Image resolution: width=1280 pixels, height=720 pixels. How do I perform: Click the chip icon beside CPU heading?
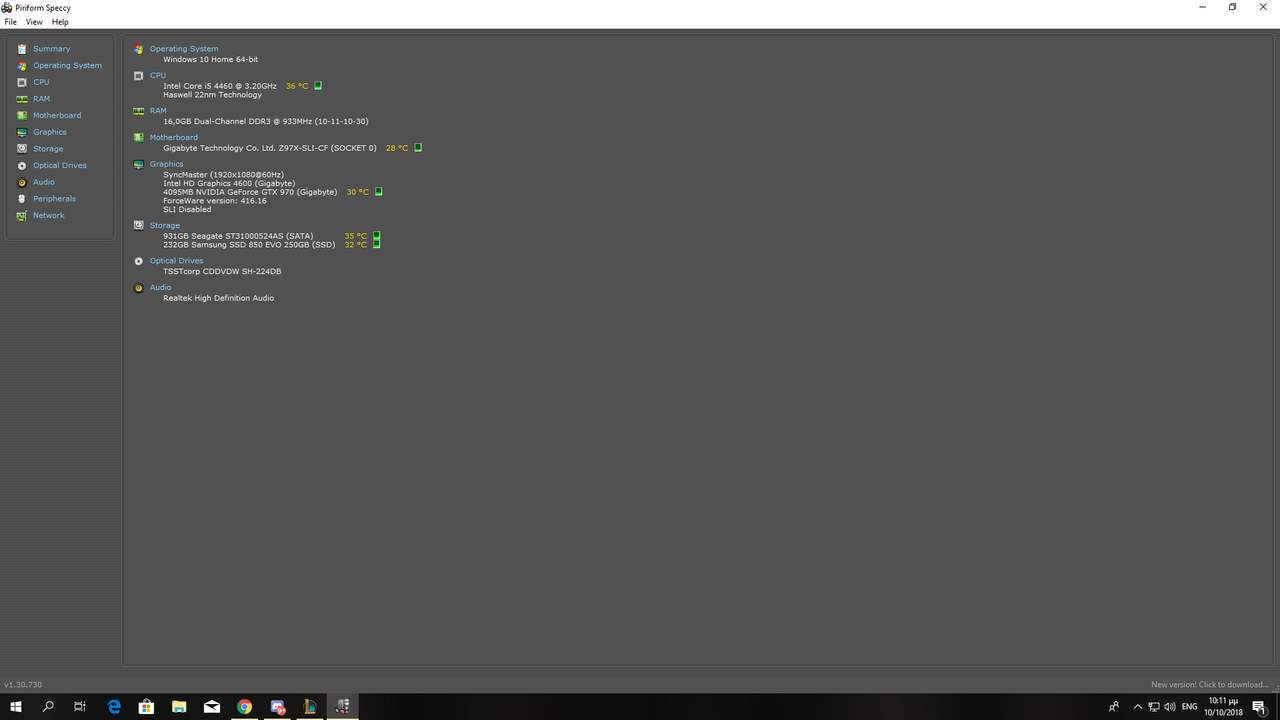tap(139, 75)
